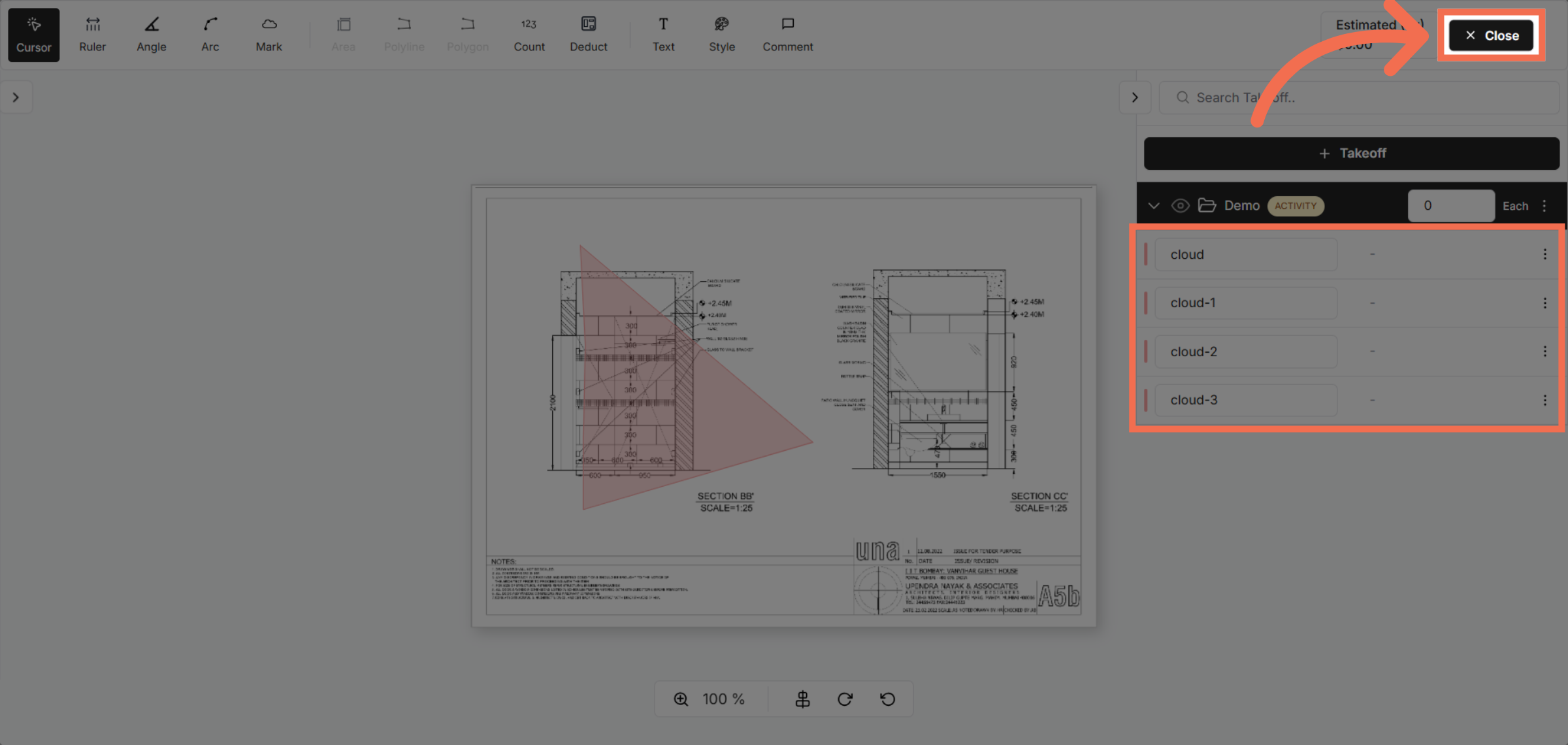Collapse the right takeoff panel
Image resolution: width=1568 pixels, height=745 pixels.
[x=1135, y=97]
